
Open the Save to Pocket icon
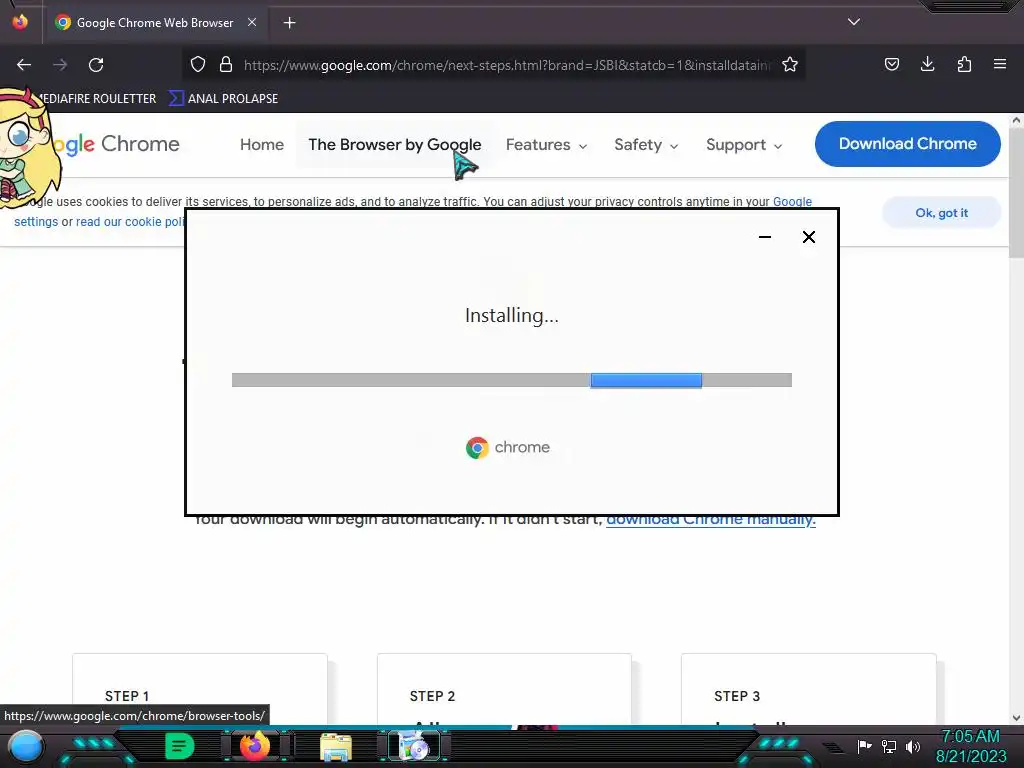[891, 64]
